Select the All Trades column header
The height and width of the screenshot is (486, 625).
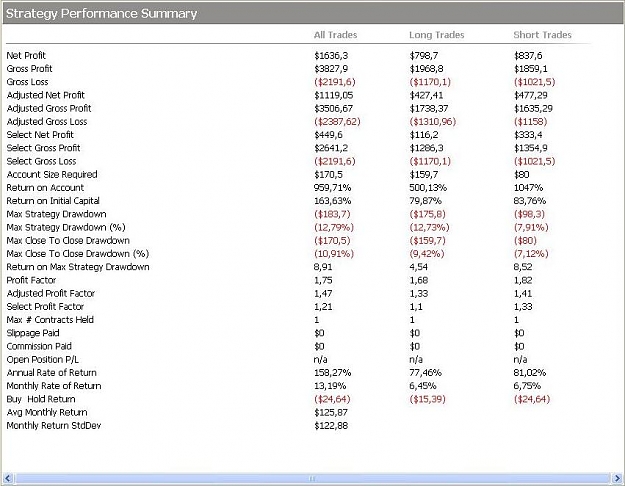[335, 35]
